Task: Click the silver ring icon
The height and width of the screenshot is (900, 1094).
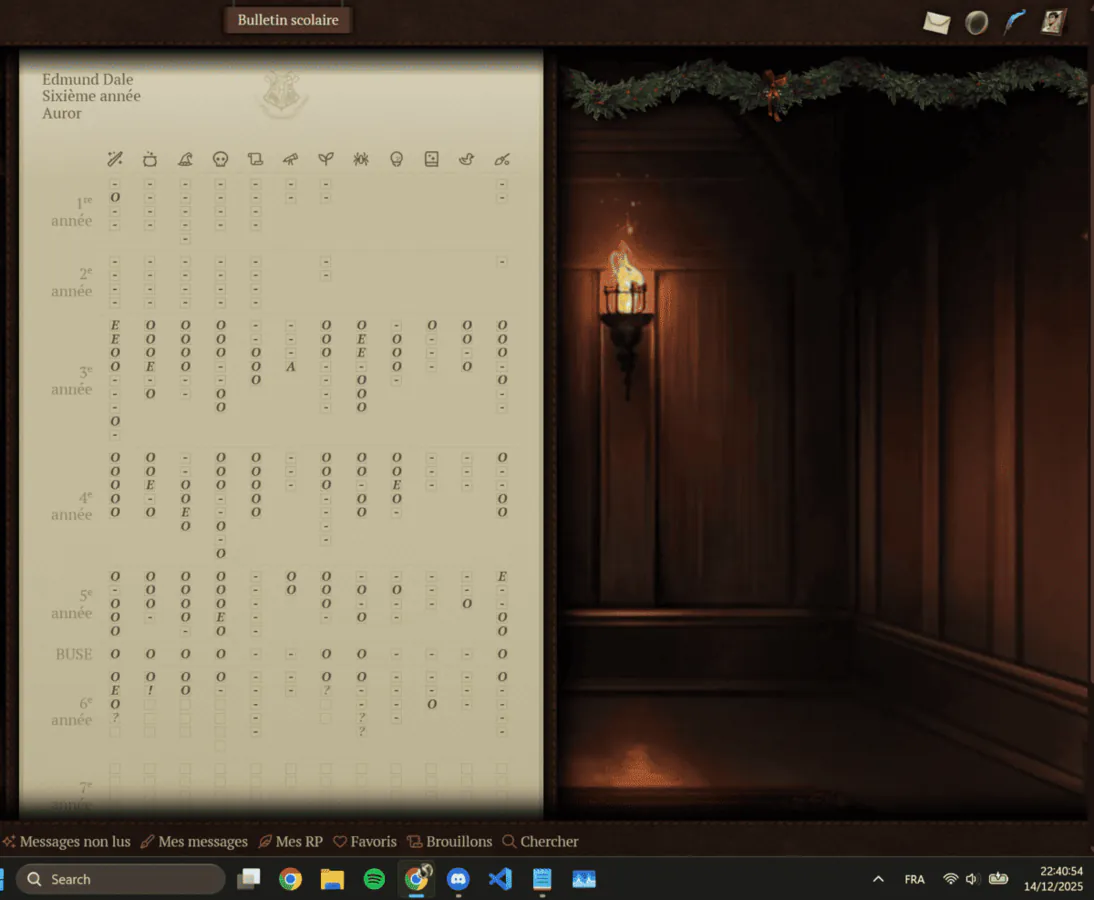Action: pos(976,23)
